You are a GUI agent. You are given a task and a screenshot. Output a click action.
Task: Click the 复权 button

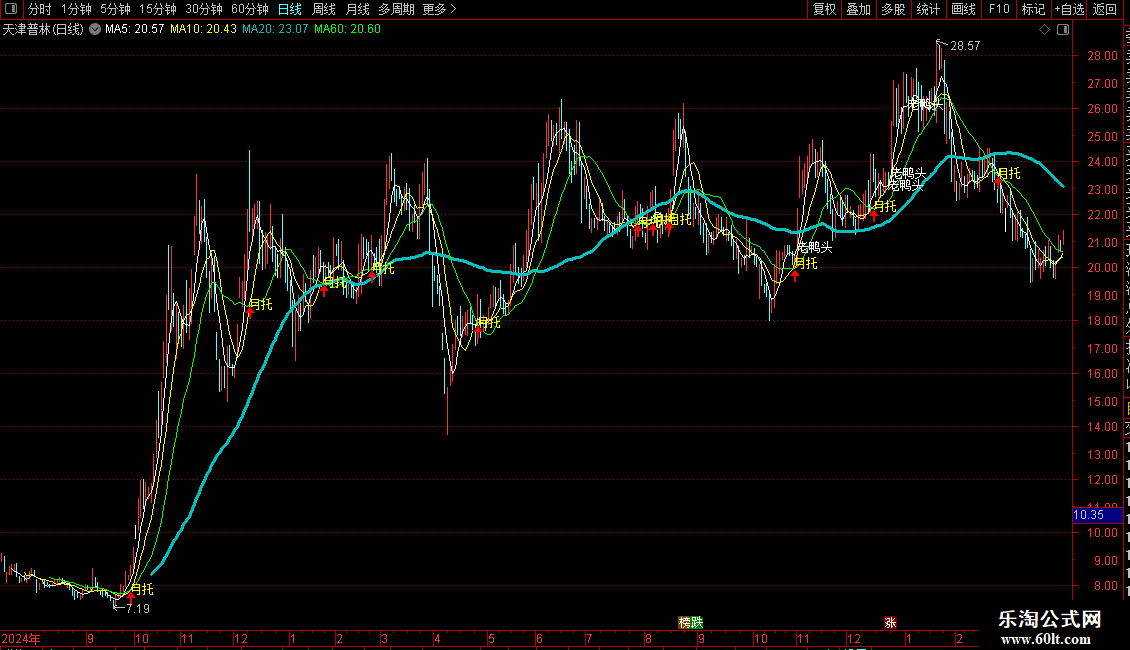click(824, 9)
